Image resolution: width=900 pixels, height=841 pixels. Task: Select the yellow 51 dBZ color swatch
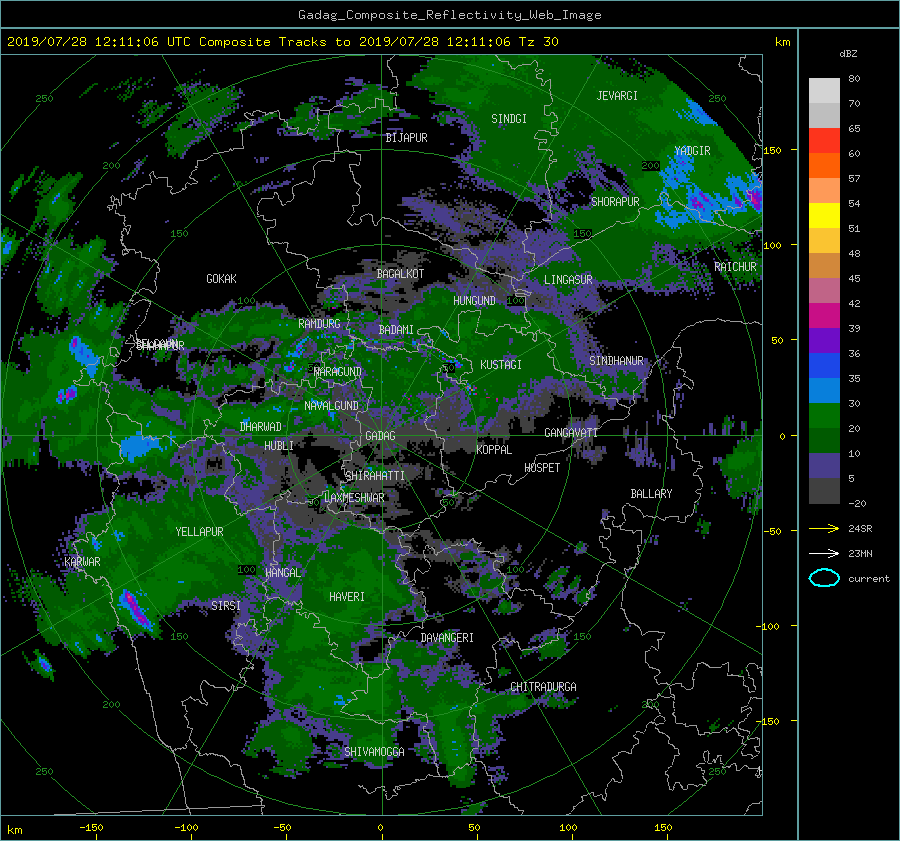[x=824, y=215]
